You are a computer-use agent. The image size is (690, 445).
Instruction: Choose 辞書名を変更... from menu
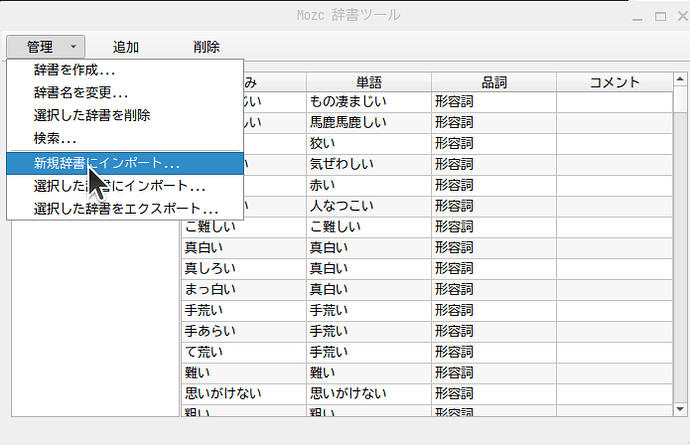[125, 93]
